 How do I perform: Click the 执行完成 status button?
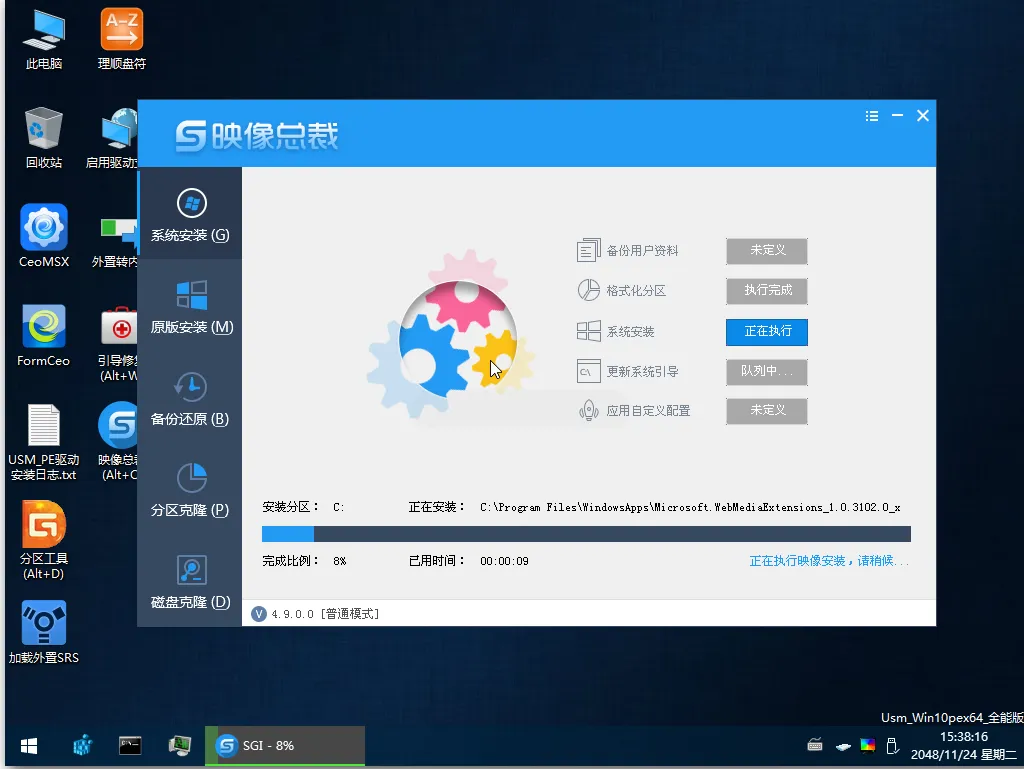(x=766, y=291)
